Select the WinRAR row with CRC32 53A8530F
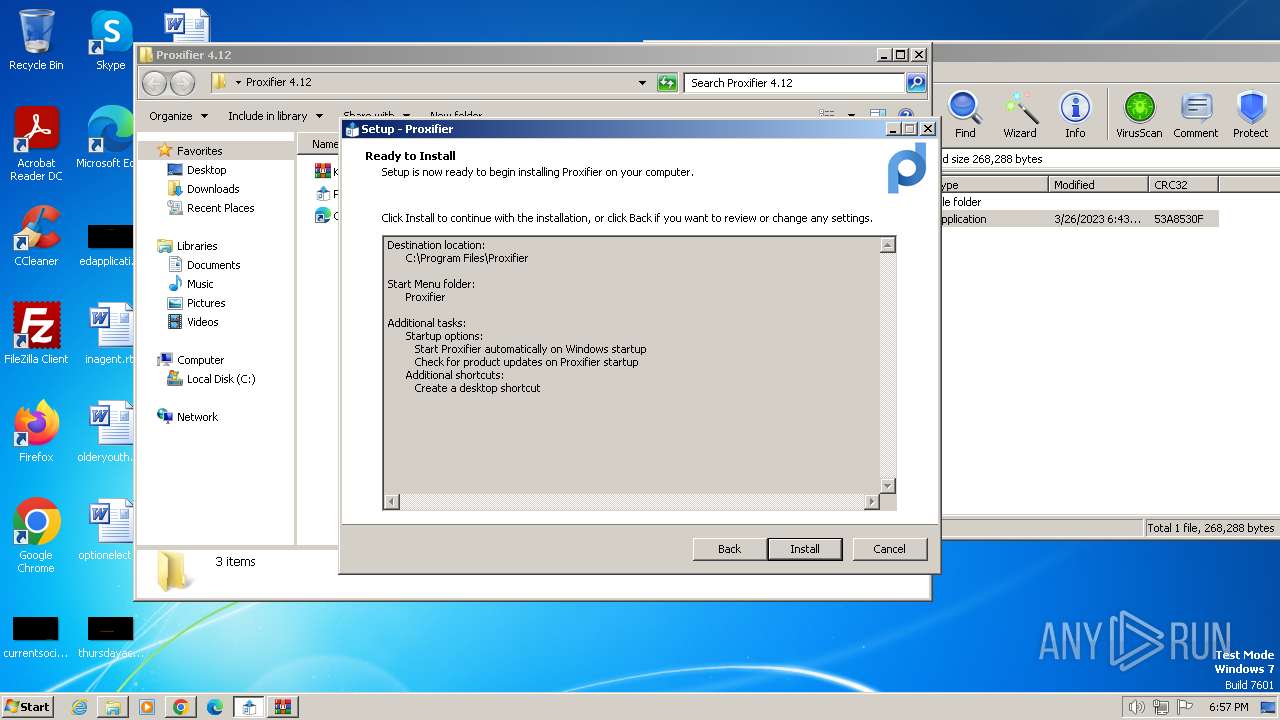 [1078, 219]
